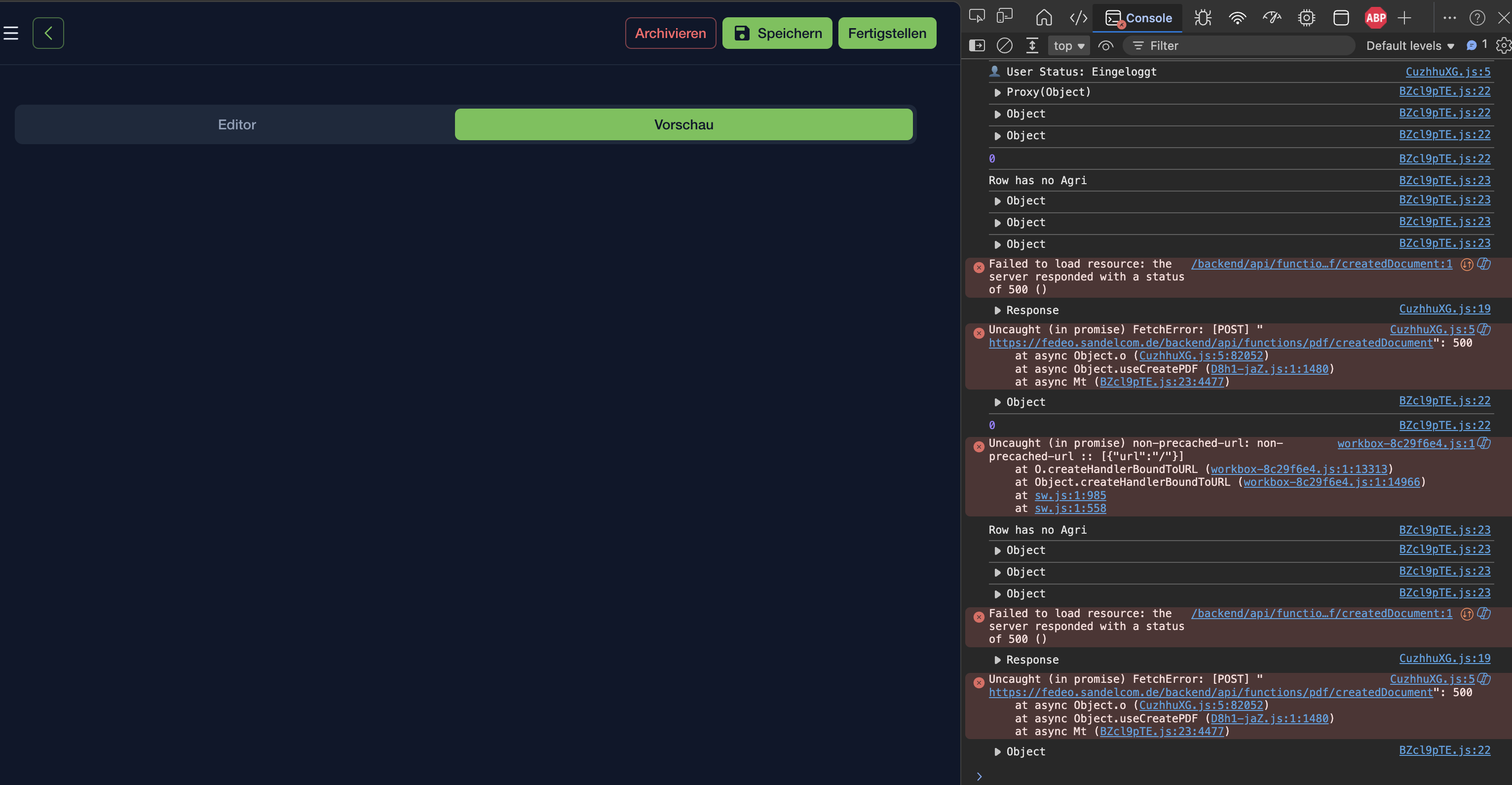Open the top context dropdown
Viewport: 1512px width, 785px height.
(1069, 45)
